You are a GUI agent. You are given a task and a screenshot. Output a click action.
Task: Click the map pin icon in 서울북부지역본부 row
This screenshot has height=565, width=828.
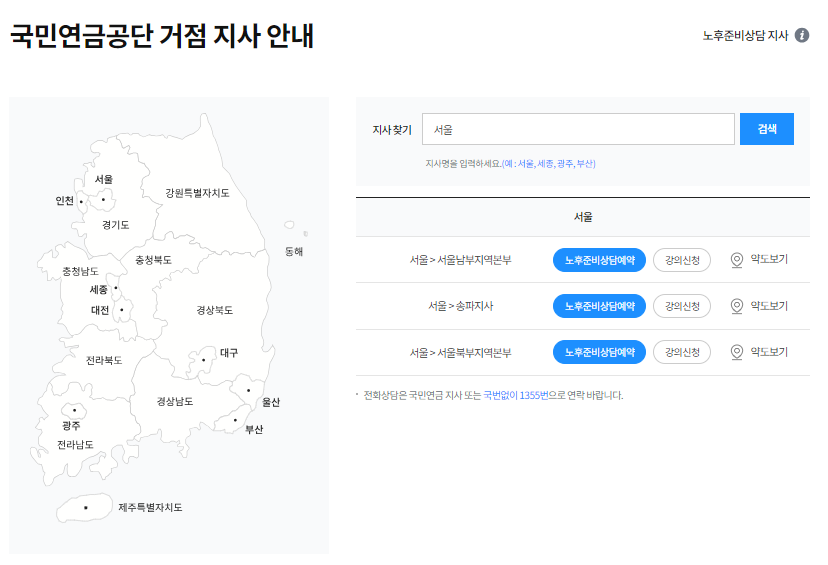coord(737,352)
